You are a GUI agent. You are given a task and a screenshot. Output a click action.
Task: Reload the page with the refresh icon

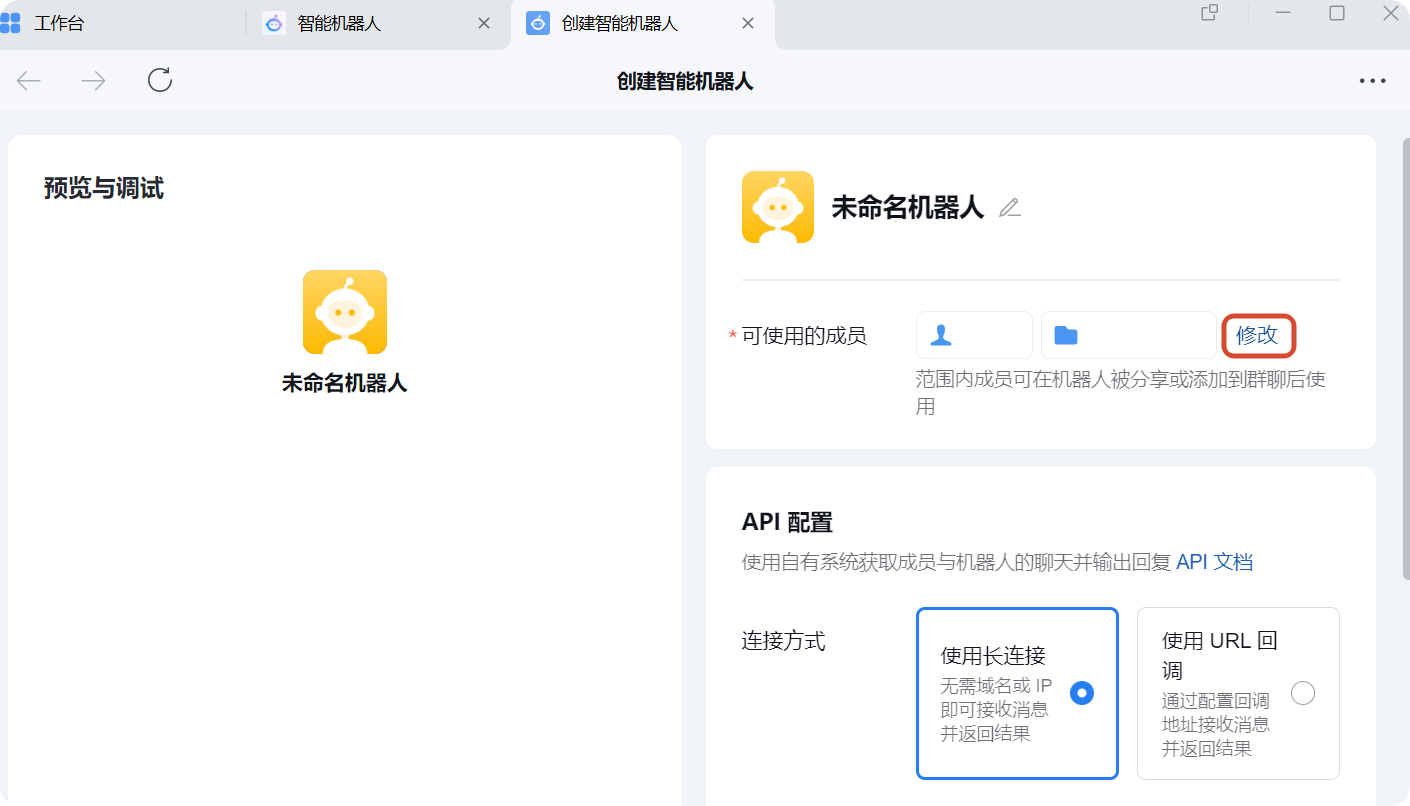160,80
